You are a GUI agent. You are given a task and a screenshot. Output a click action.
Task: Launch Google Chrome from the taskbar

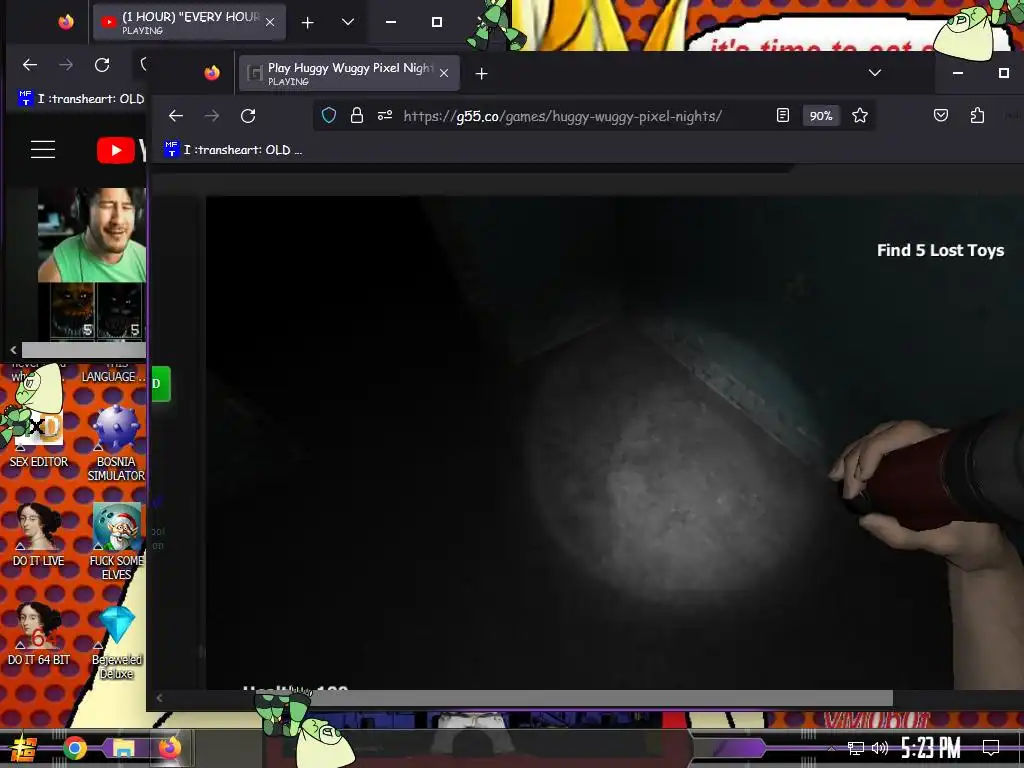coord(74,748)
